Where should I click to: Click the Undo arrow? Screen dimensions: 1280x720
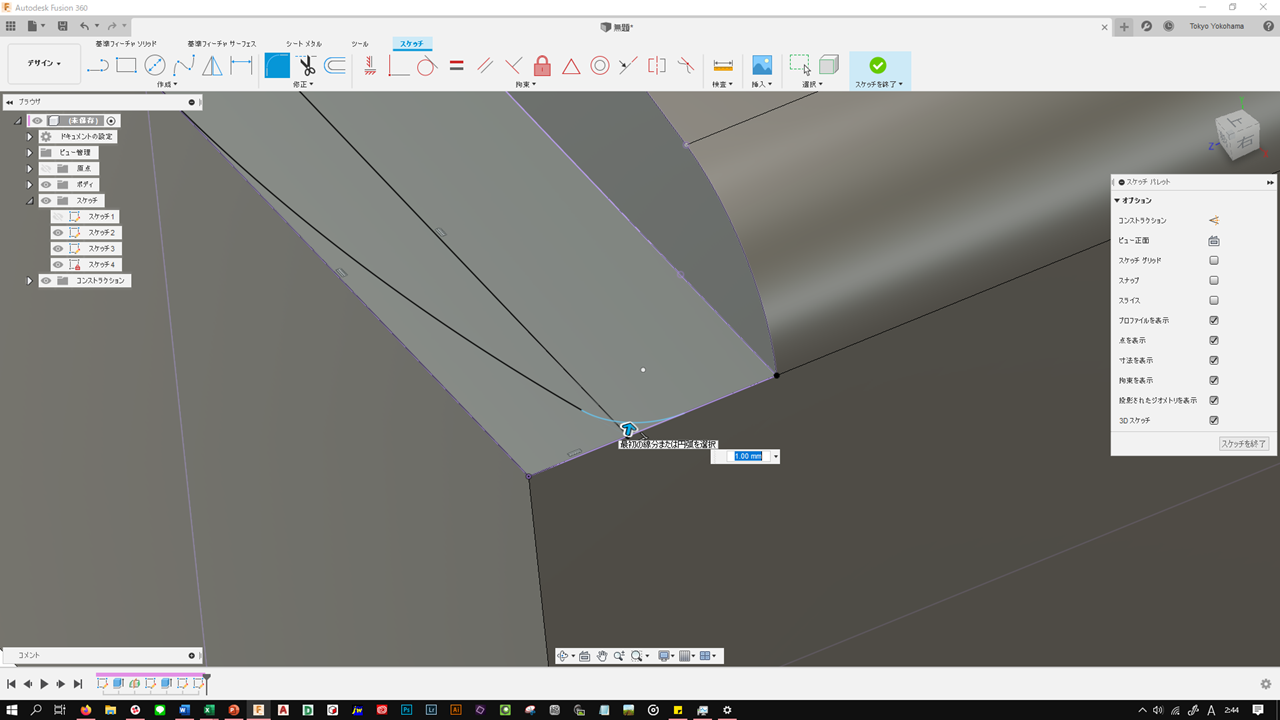(x=85, y=26)
